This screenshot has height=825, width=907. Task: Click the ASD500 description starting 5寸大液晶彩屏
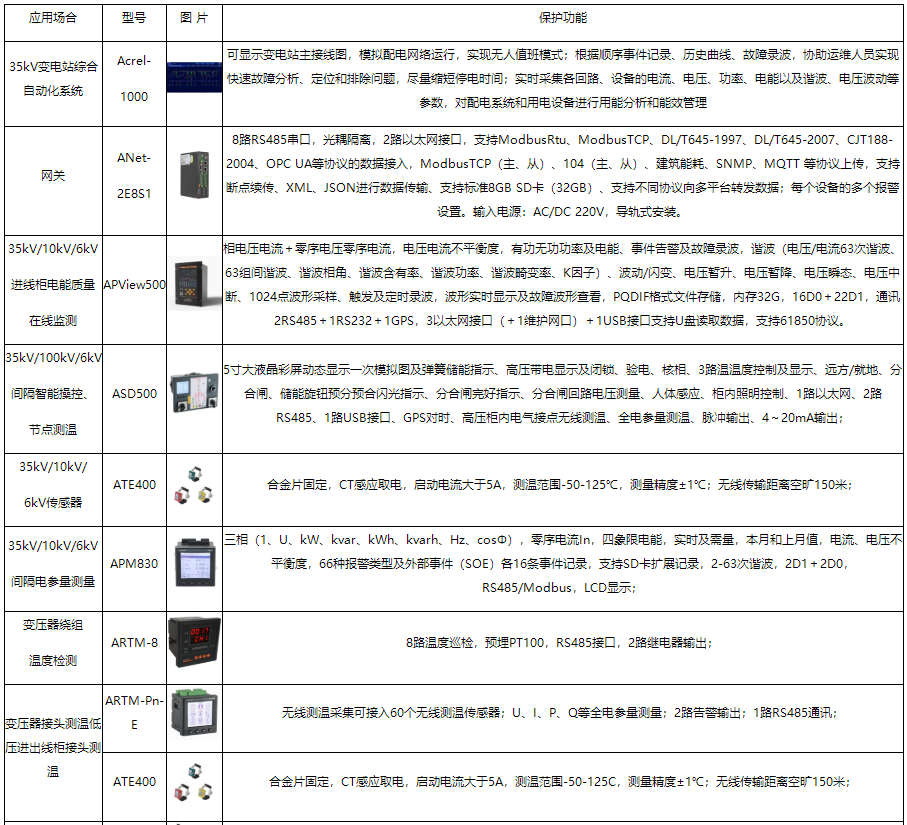click(x=563, y=393)
